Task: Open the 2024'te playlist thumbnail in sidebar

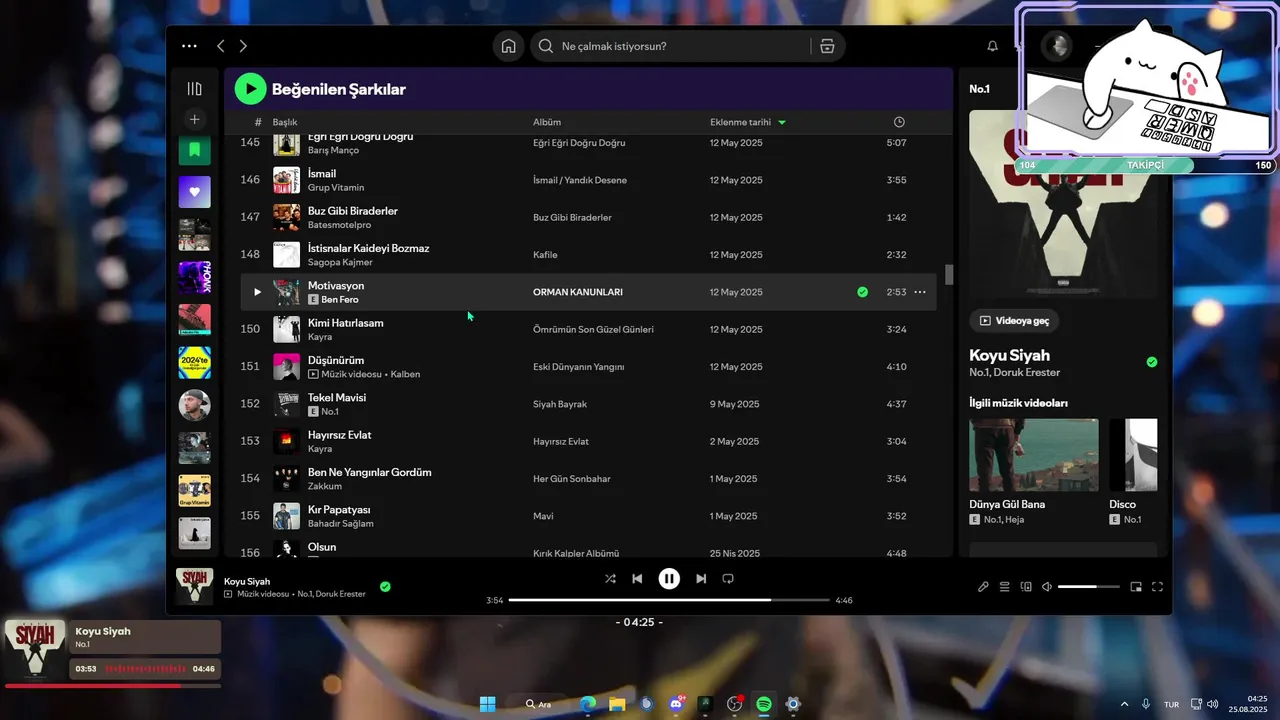Action: click(x=195, y=362)
